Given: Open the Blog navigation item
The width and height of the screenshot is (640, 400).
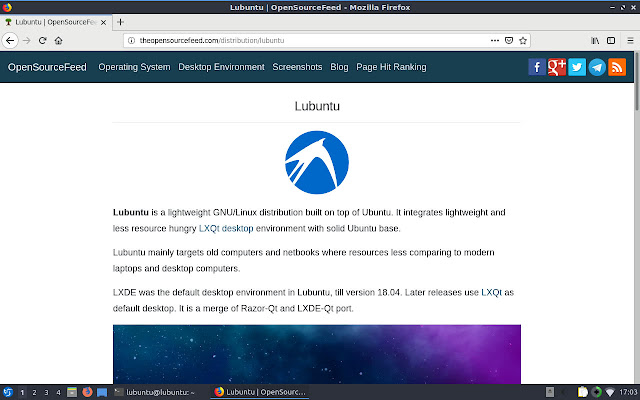Looking at the screenshot, I should pyautogui.click(x=339, y=67).
